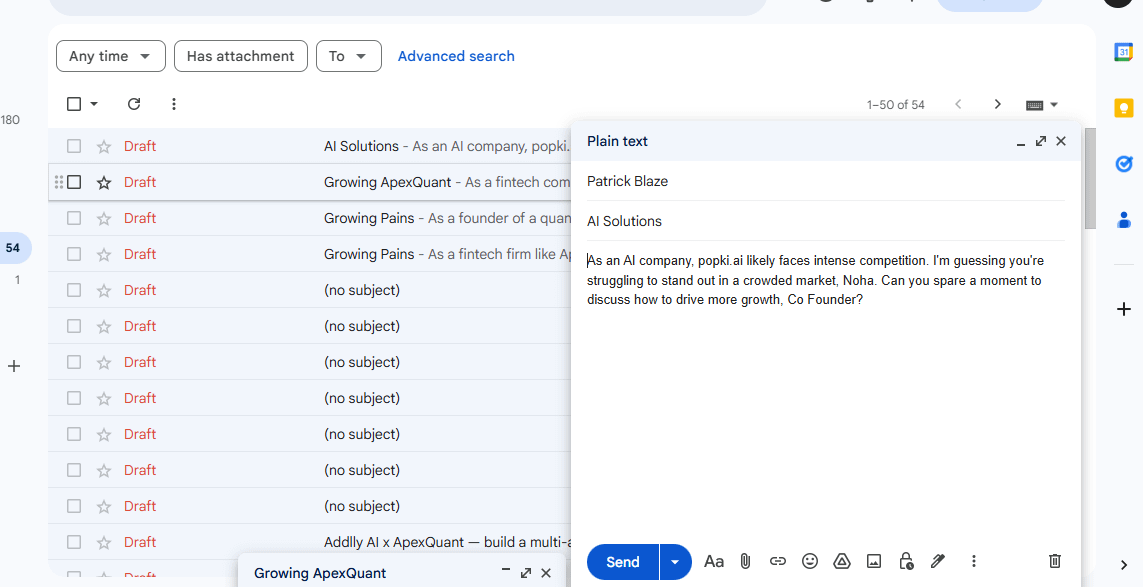
Task: Check the AI Solutions draft checkbox
Action: pyautogui.click(x=74, y=147)
